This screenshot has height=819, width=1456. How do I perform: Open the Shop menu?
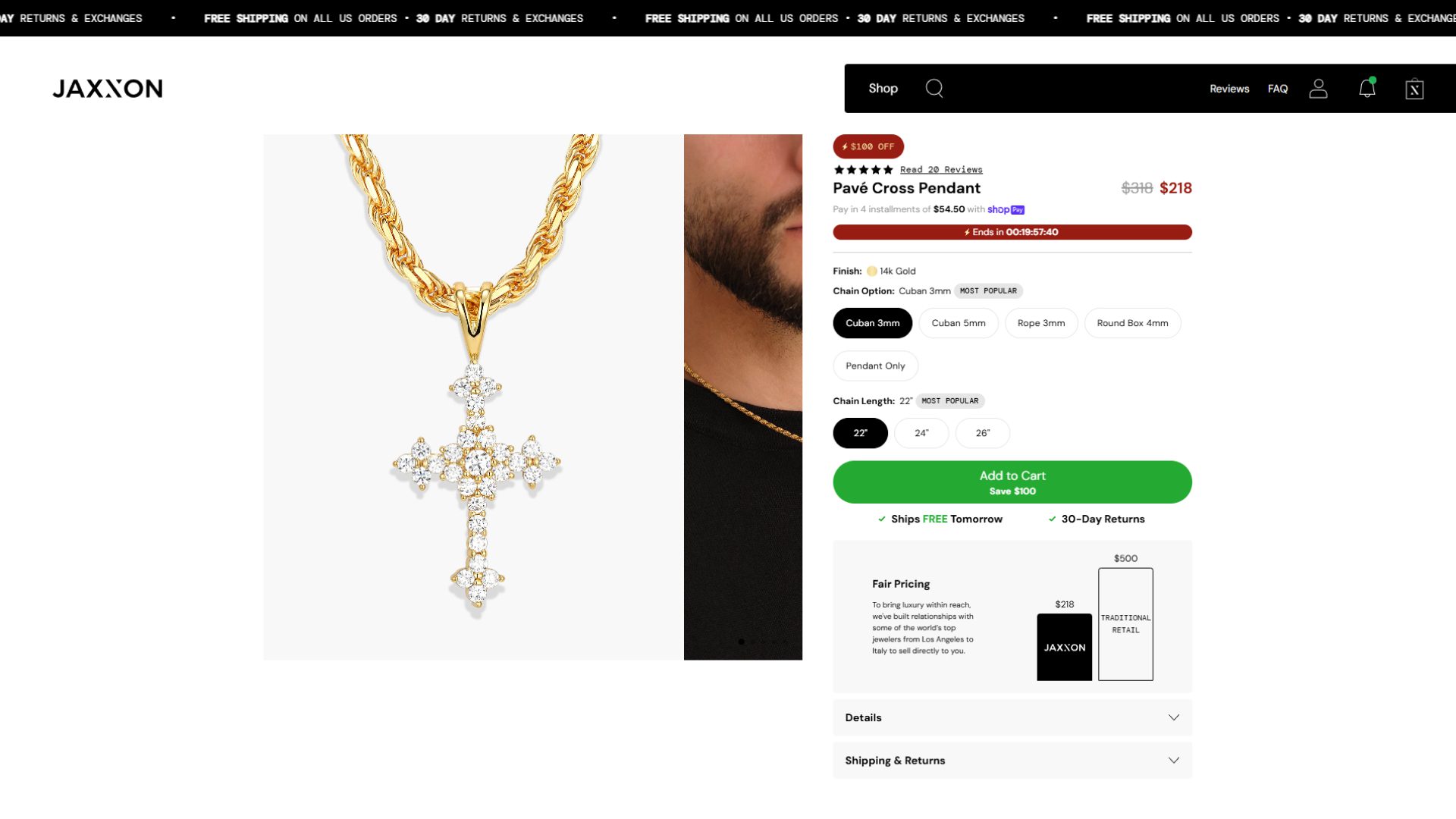point(883,89)
